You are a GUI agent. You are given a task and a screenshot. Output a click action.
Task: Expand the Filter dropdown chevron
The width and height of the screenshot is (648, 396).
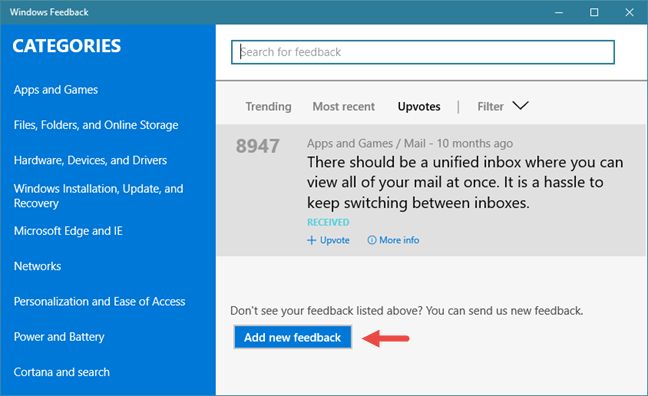click(520, 105)
